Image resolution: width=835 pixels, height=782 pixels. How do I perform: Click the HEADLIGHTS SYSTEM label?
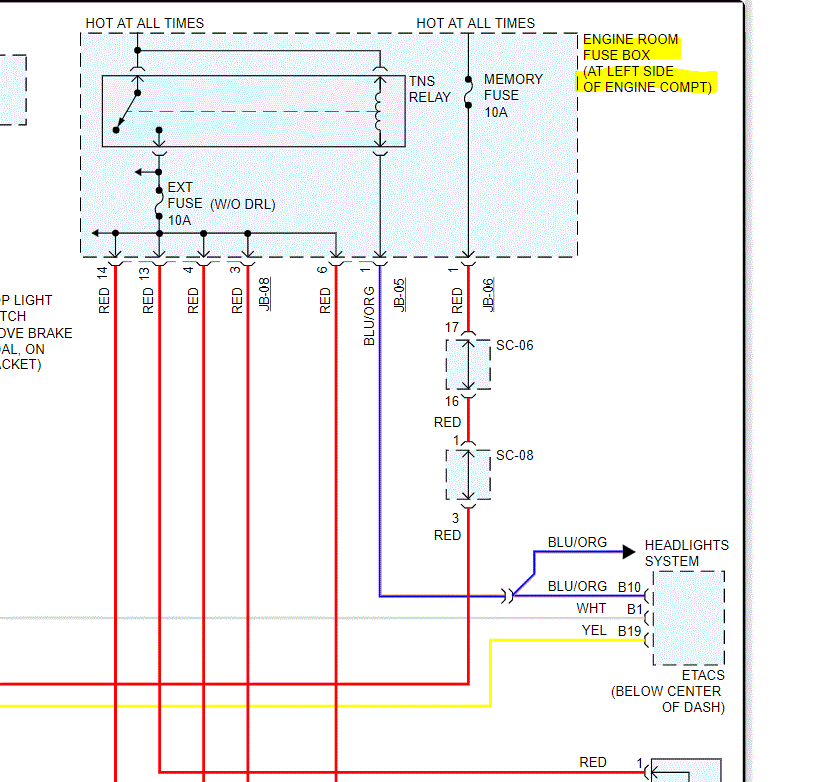click(686, 553)
